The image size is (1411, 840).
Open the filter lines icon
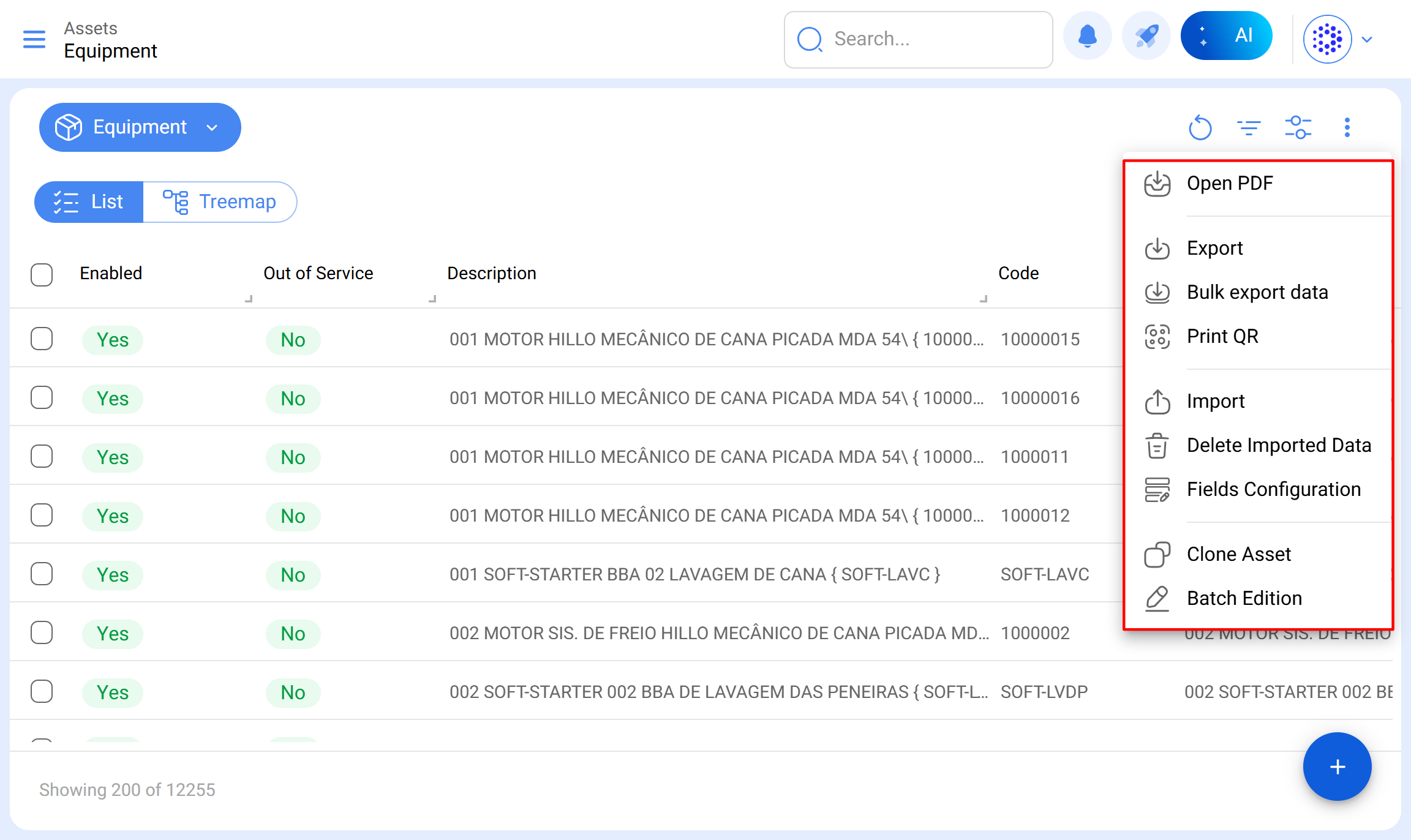pos(1248,127)
